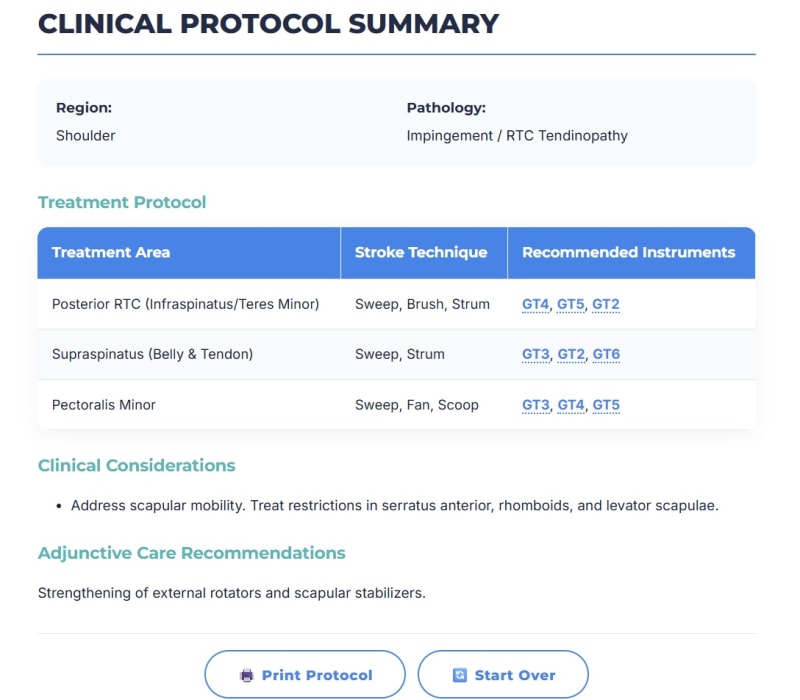Open GT5 link in Pectoralis Minor row
Viewport: 800px width, 700px height.
(x=606, y=405)
